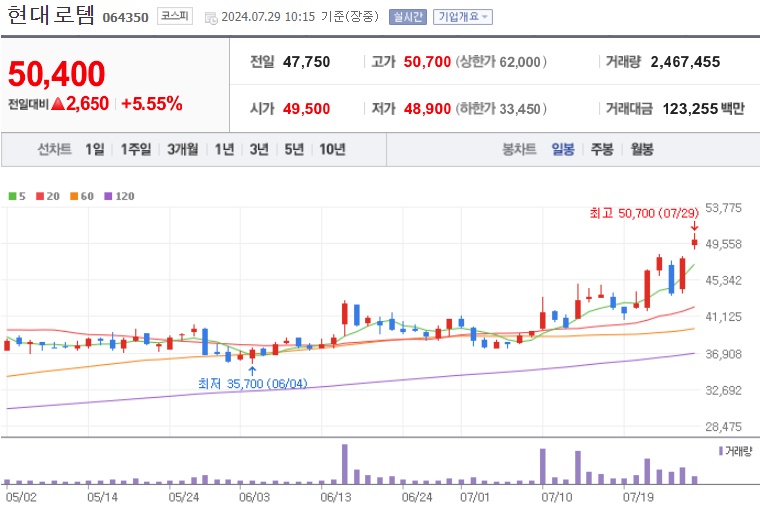760x510 pixels.
Task: Click the 05/02 date axis label
Action: click(21, 497)
